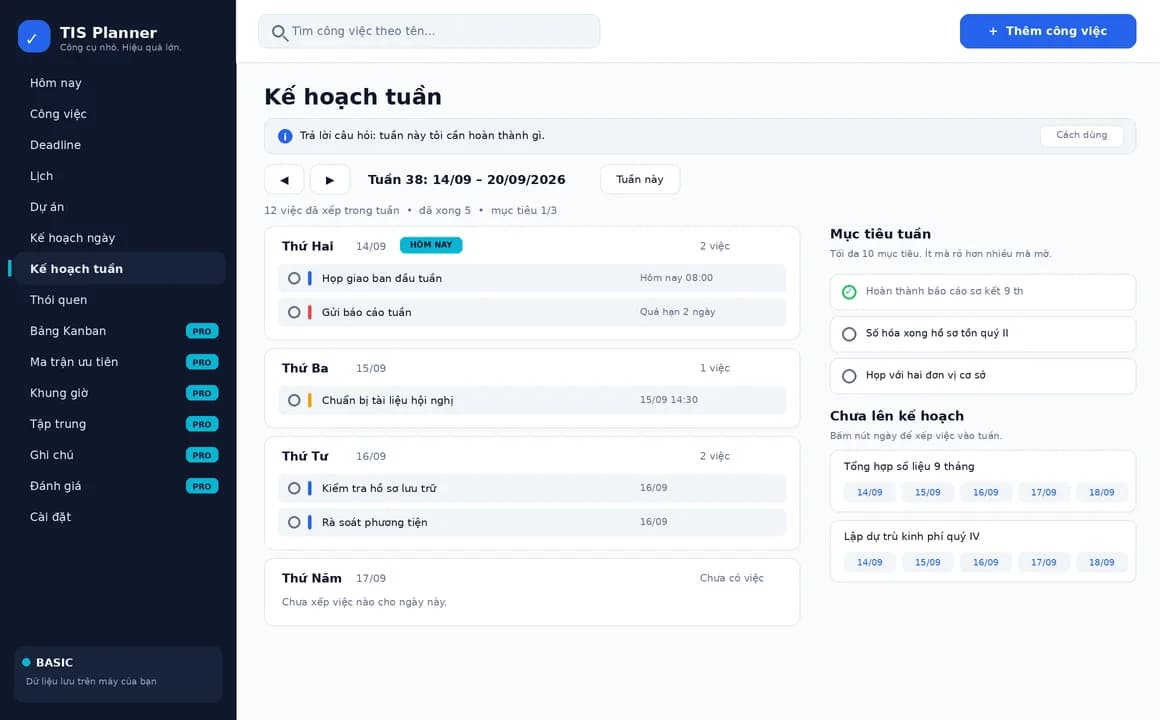1160x720 pixels.
Task: Click the PRO badge beside Tập trung
Action: (x=202, y=425)
